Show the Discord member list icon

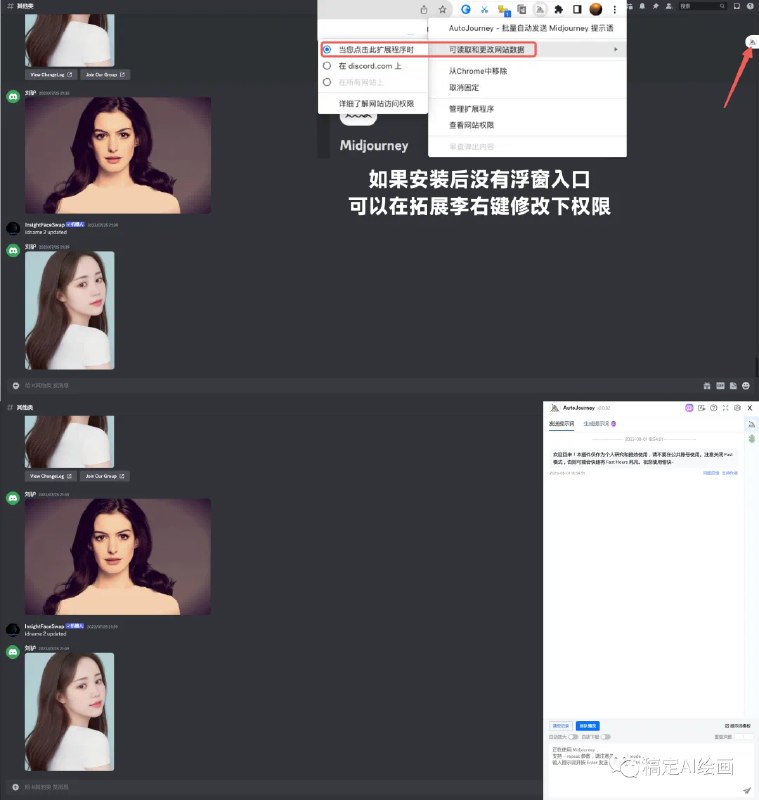[x=669, y=6]
